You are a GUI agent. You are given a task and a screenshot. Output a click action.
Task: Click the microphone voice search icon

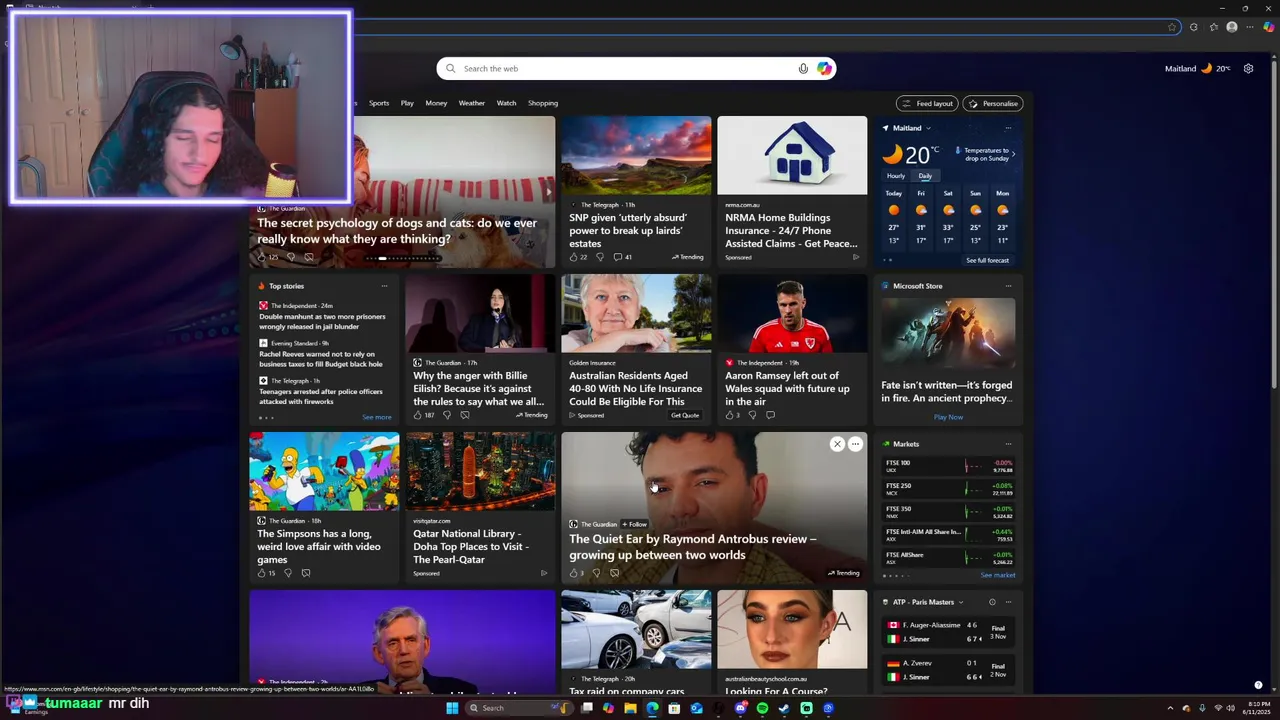803,69
